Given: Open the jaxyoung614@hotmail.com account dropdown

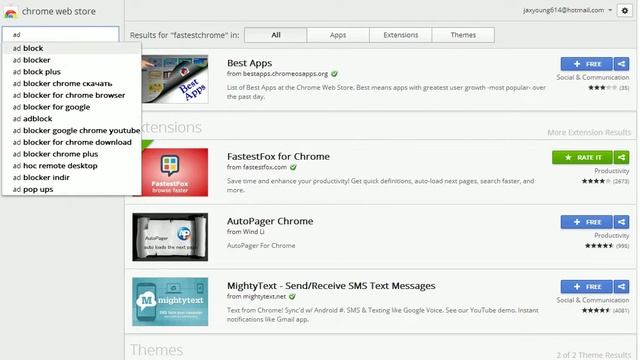Looking at the screenshot, I should pyautogui.click(x=568, y=10).
